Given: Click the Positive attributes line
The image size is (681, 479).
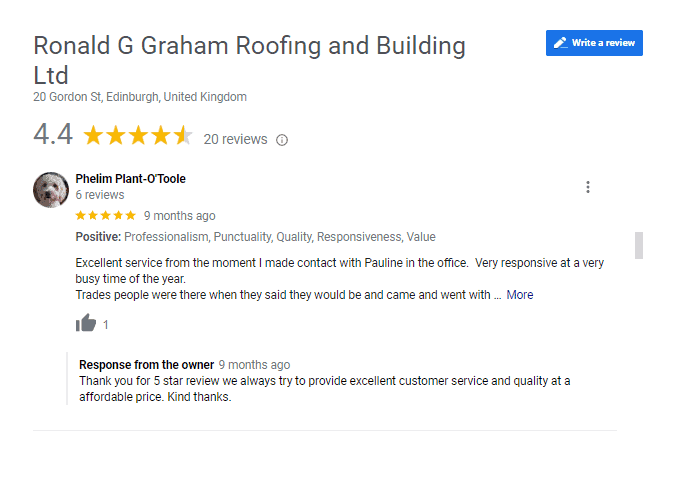Looking at the screenshot, I should [x=255, y=237].
